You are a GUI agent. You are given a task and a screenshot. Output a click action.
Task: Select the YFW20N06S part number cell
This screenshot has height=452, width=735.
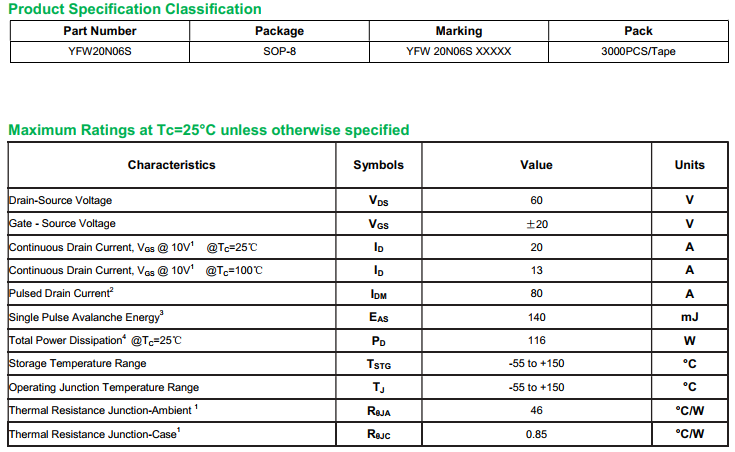[x=93, y=51]
